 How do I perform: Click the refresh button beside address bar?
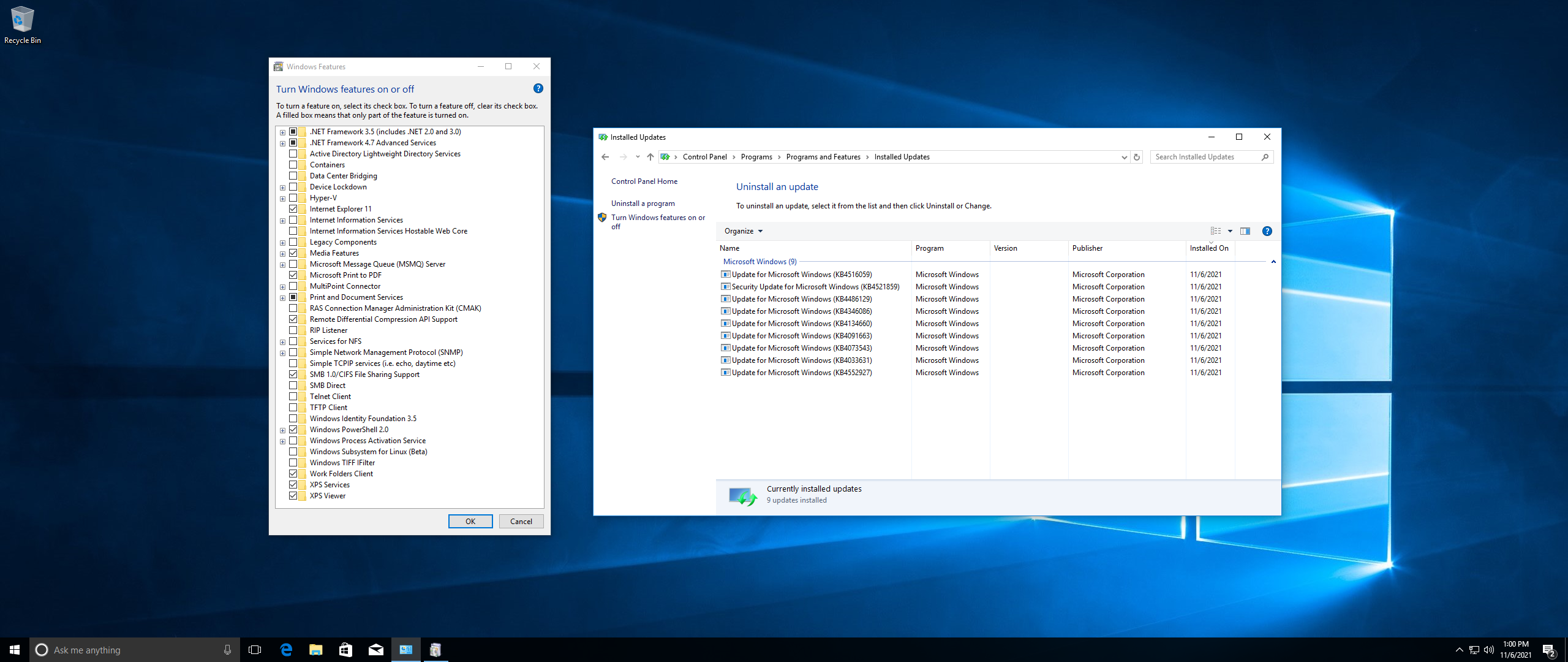(1137, 157)
